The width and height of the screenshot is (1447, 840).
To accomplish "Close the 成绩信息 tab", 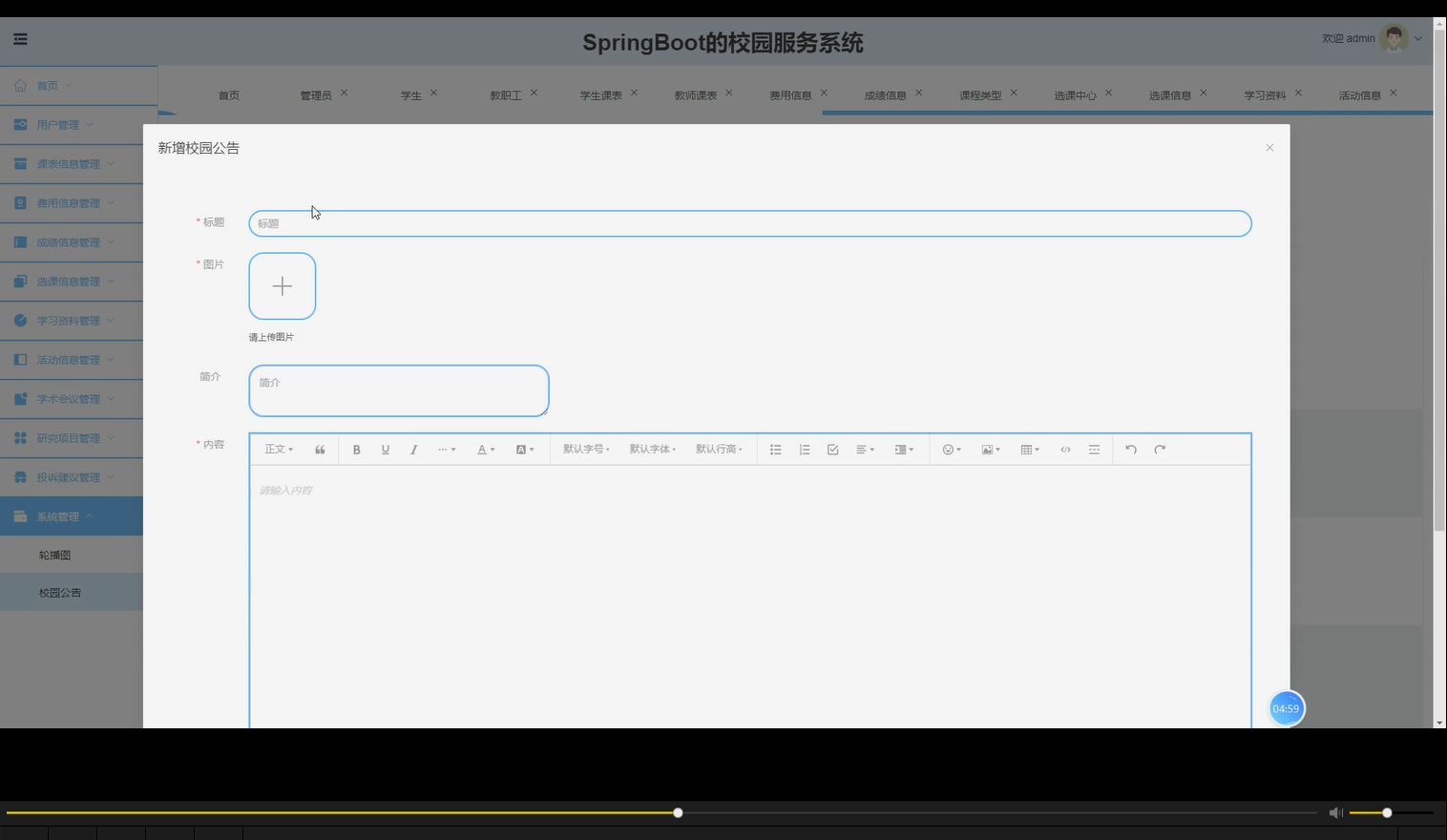I will coord(918,93).
